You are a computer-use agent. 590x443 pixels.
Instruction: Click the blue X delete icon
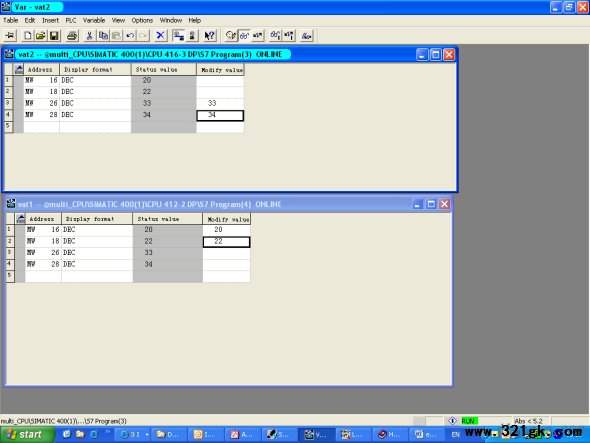click(160, 36)
